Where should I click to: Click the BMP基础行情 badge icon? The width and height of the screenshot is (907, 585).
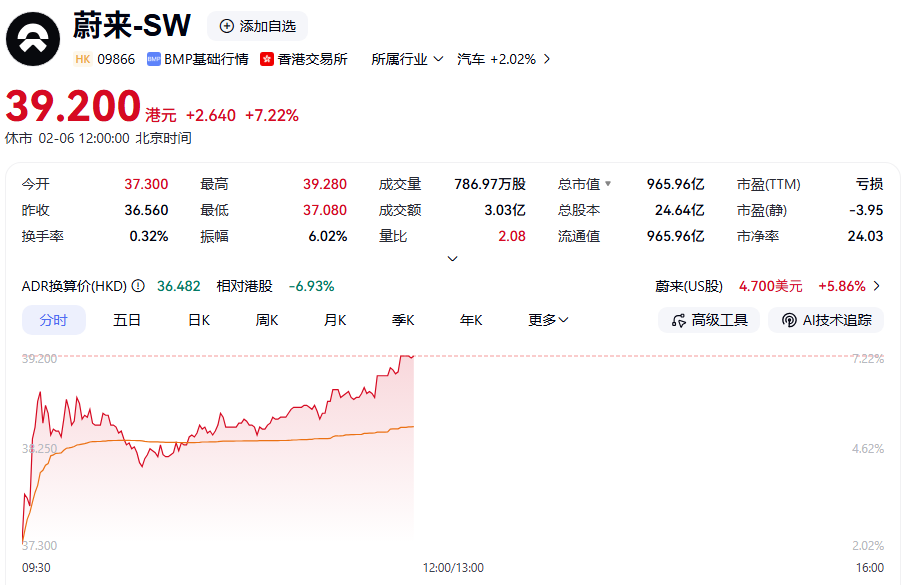pos(154,59)
